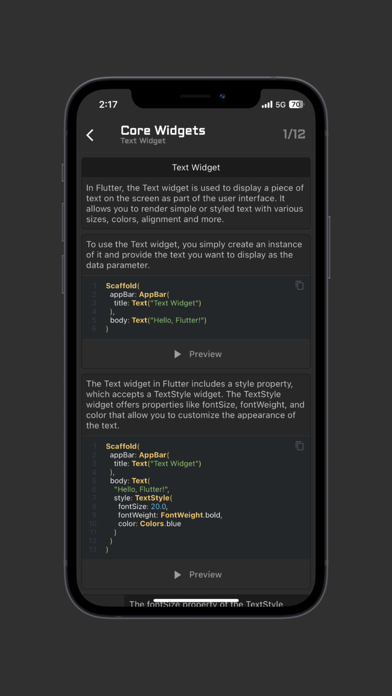Tap the cellular signal bars icon
Viewport: 392px width, 696px height.
point(267,105)
